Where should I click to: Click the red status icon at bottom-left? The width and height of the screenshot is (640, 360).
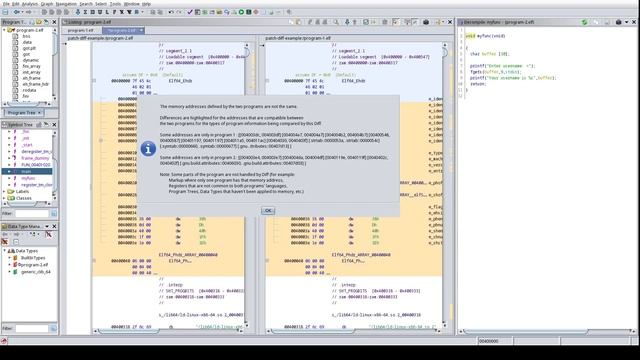4,341
